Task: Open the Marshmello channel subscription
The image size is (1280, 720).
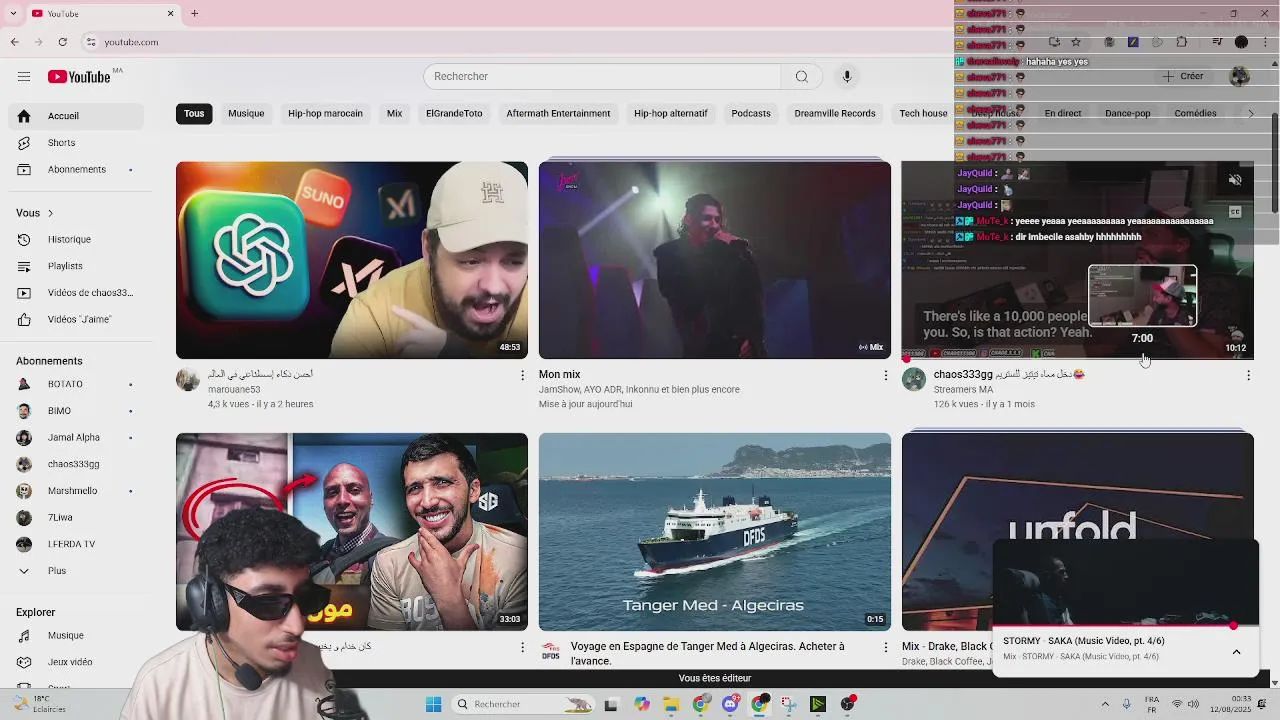Action: pos(75,491)
